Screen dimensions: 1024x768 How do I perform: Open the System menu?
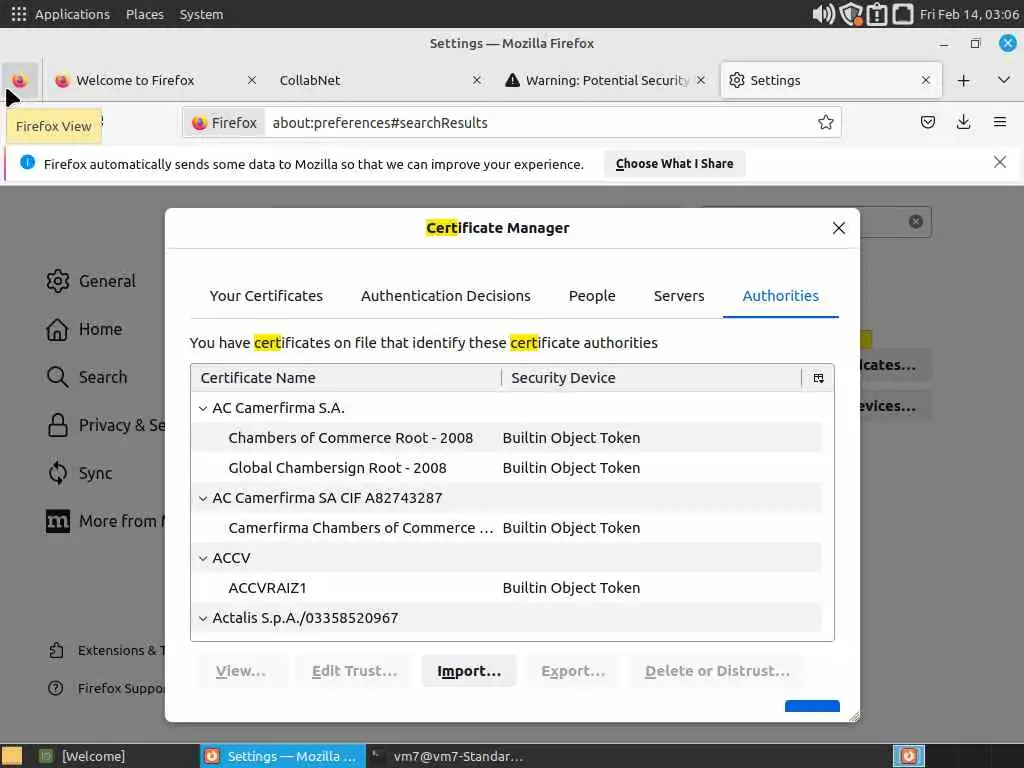point(201,14)
